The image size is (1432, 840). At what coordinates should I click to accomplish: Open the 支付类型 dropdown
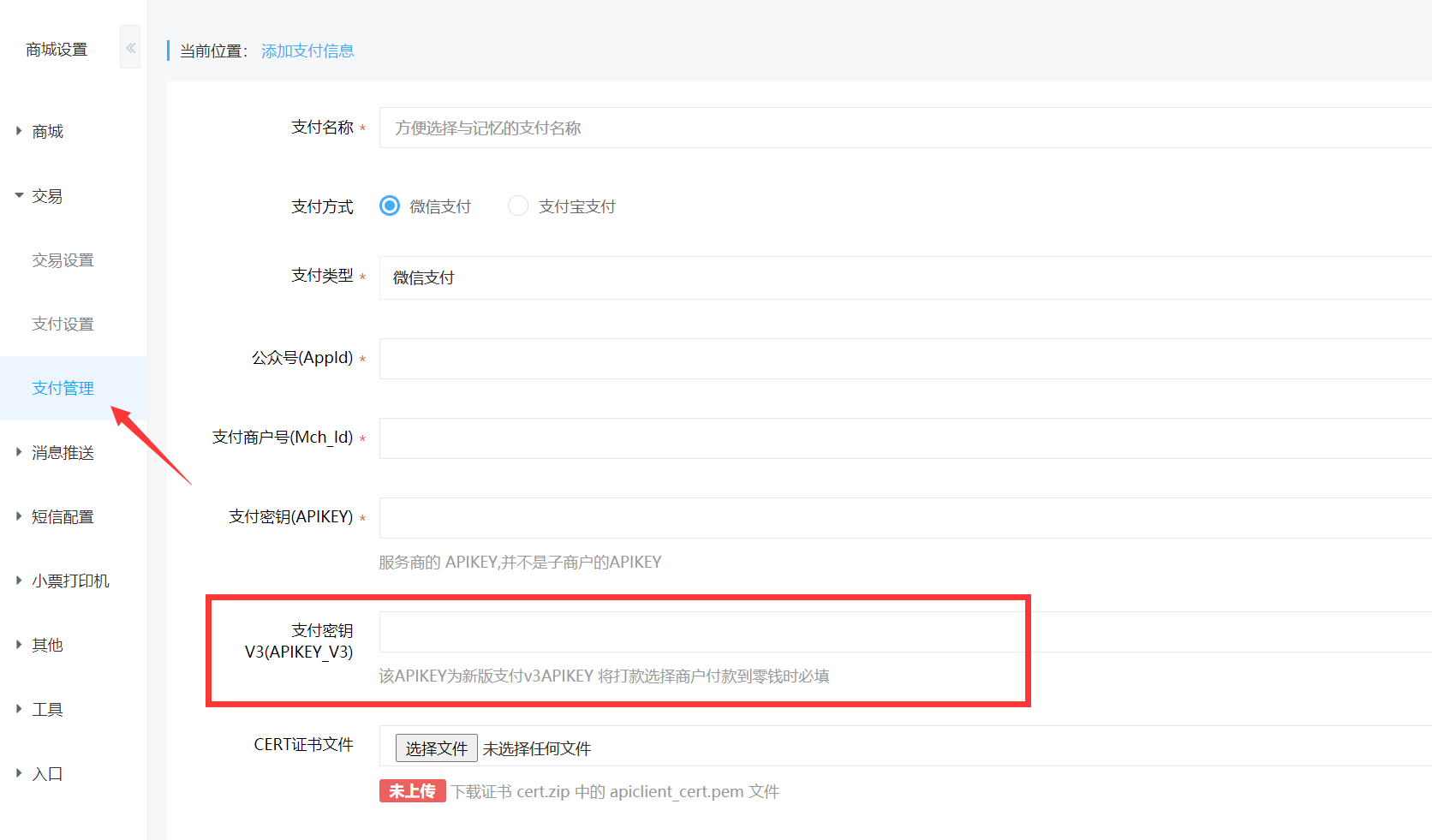point(905,277)
